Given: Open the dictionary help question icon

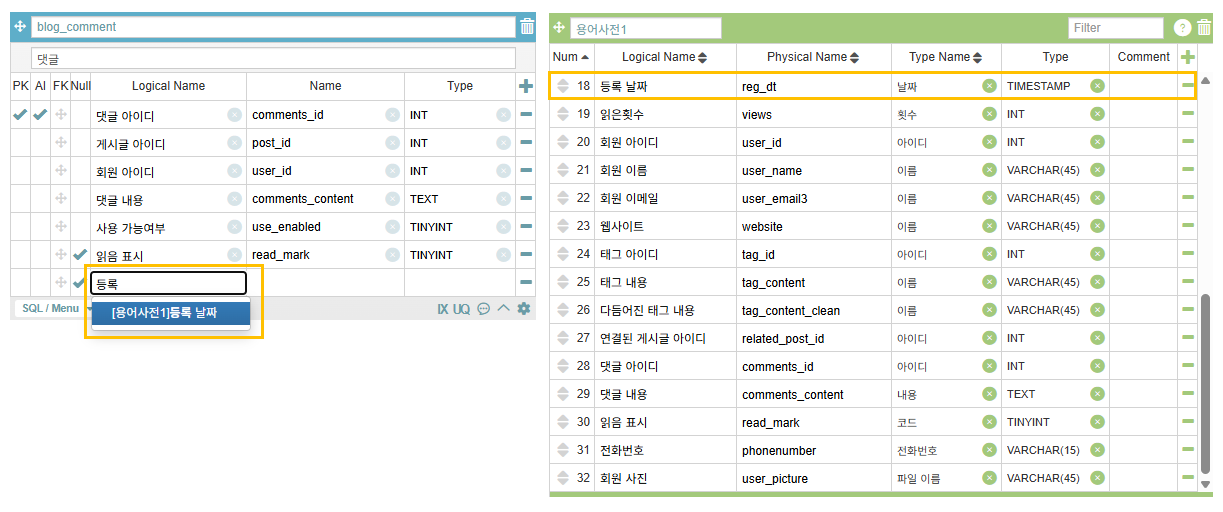Looking at the screenshot, I should [x=1181, y=28].
